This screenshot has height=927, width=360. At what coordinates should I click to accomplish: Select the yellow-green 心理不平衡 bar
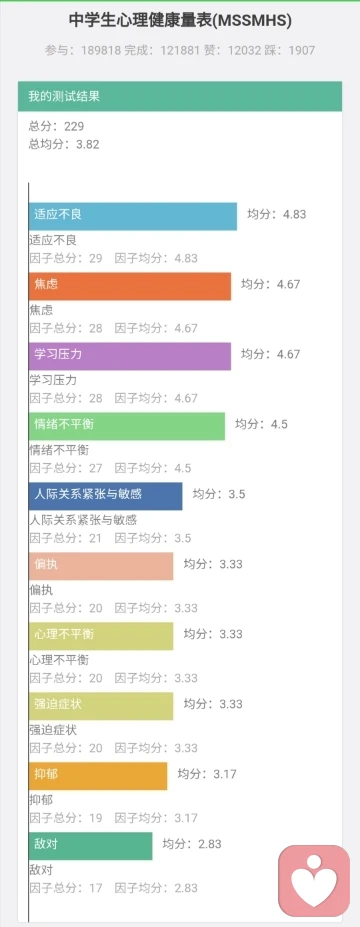(101, 636)
